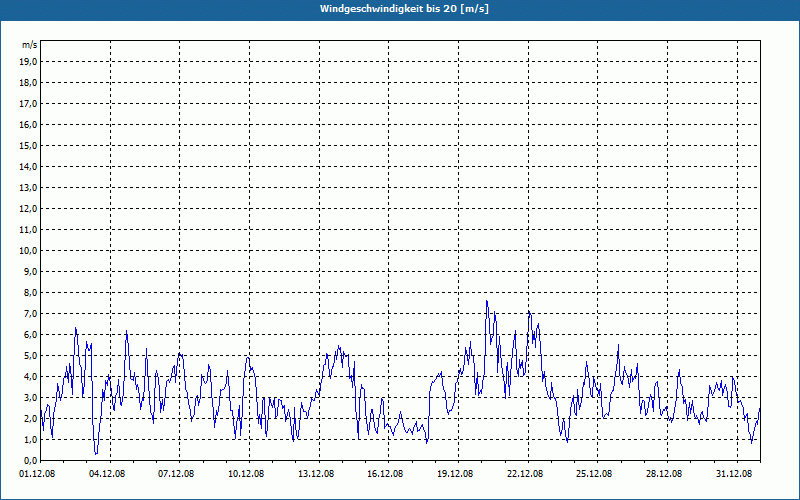Click the '16.12.08' date label
The width and height of the screenshot is (800, 500).
[x=385, y=474]
